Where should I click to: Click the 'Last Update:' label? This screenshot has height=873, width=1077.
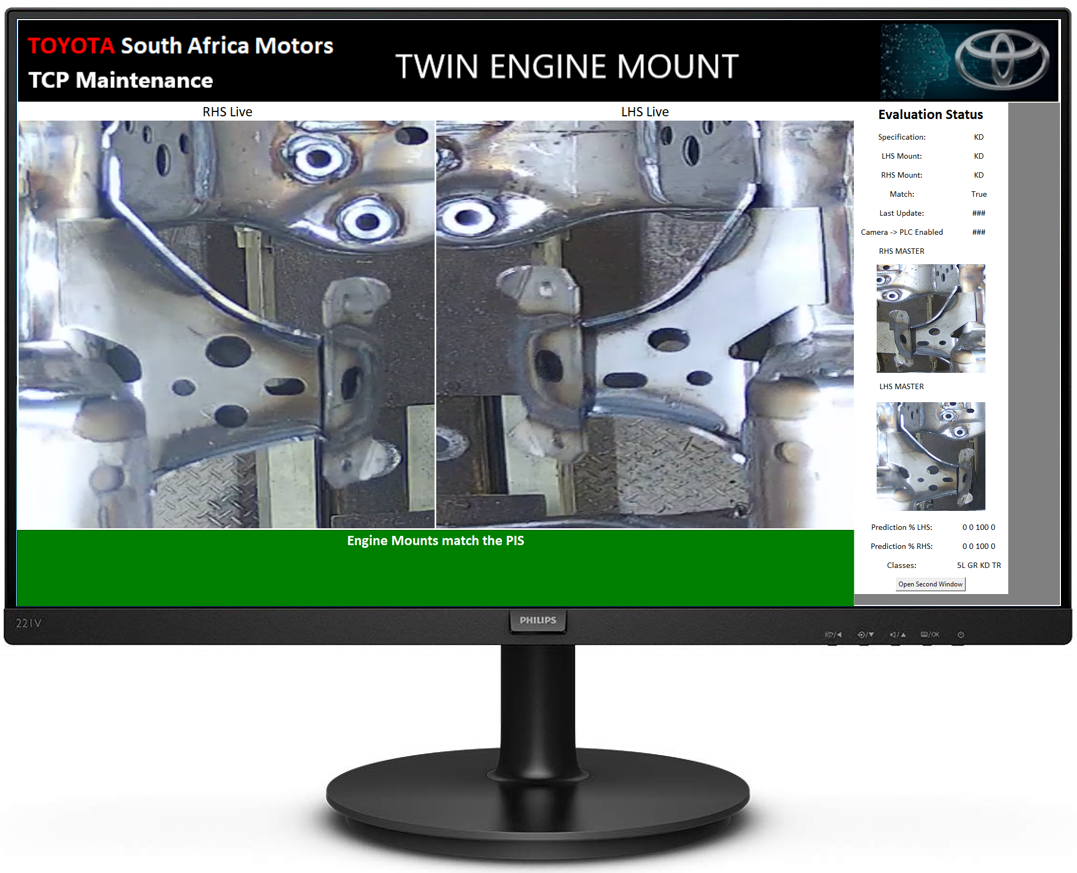pos(901,214)
